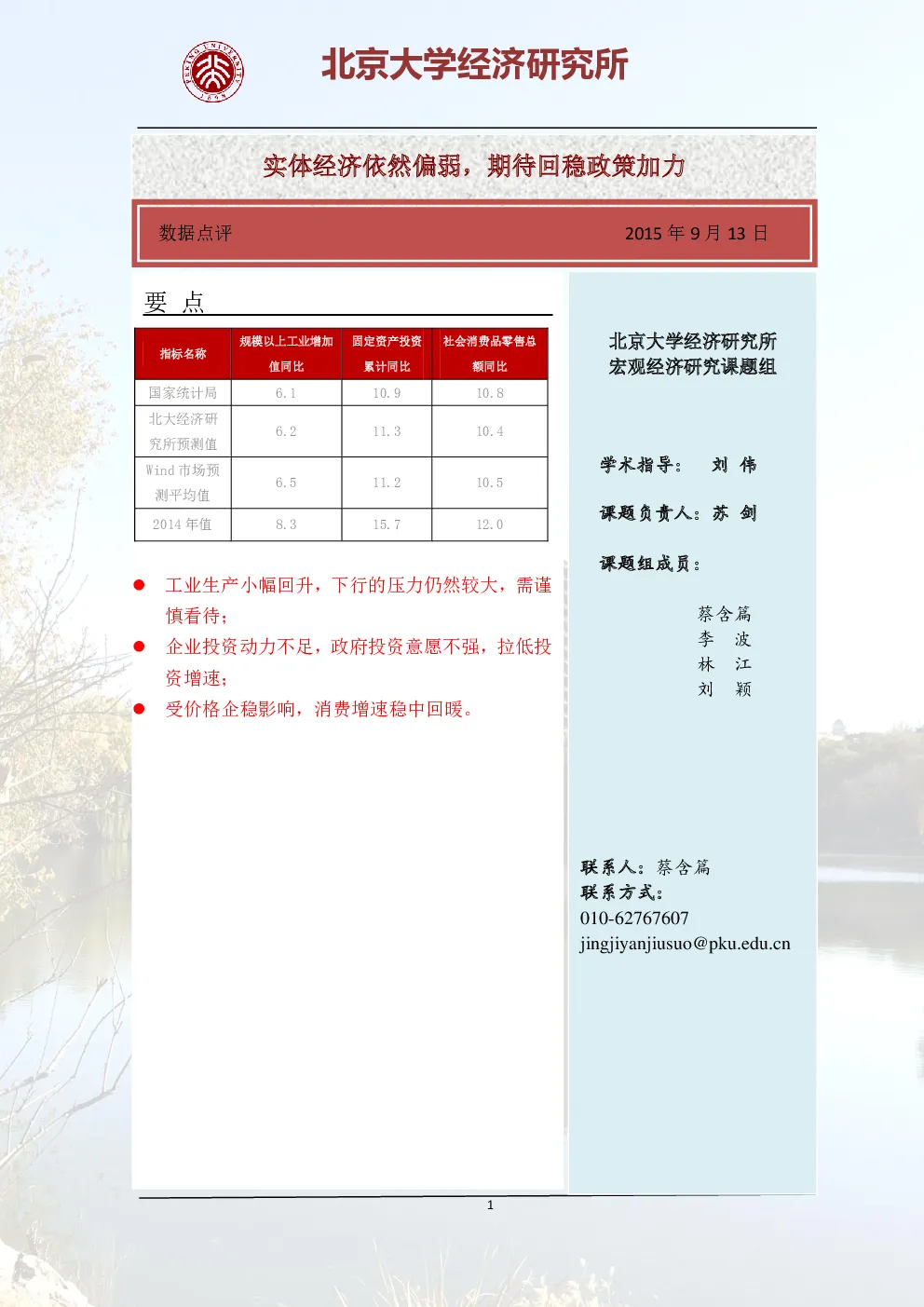Click the value 12.0 in the table

tap(490, 524)
